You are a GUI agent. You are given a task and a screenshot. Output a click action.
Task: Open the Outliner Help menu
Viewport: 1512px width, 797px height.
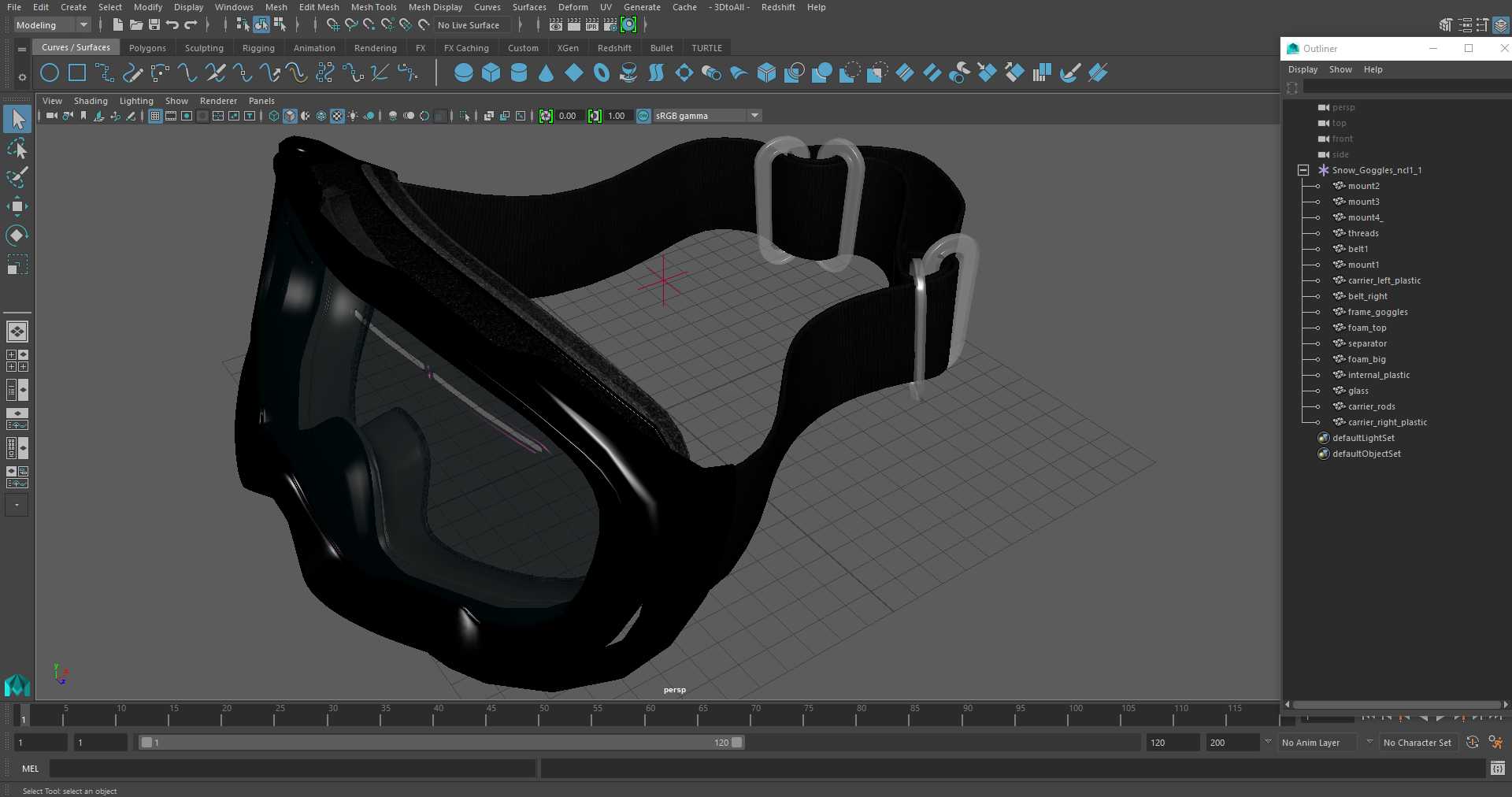[1373, 69]
